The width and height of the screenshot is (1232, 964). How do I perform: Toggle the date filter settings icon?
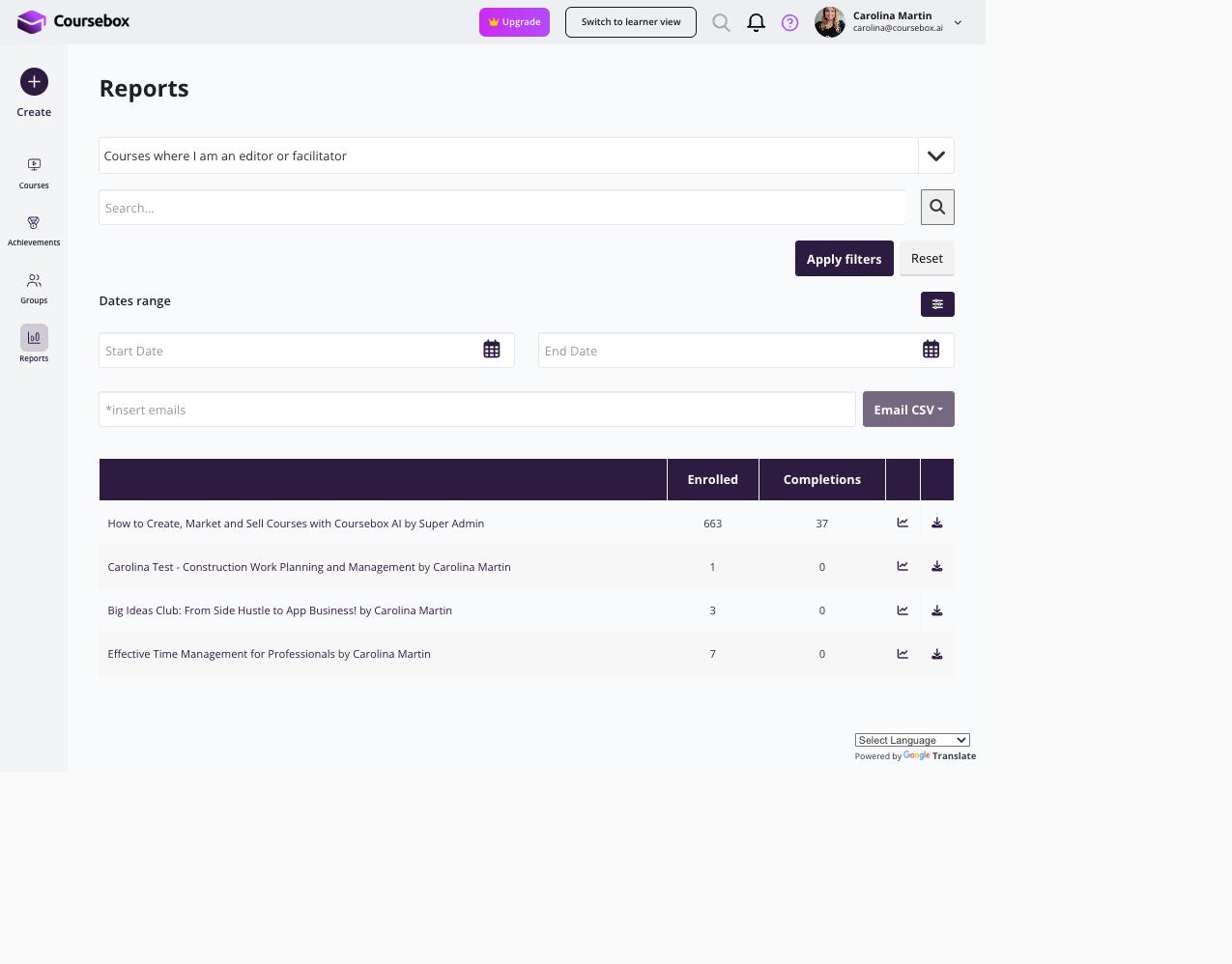937,304
